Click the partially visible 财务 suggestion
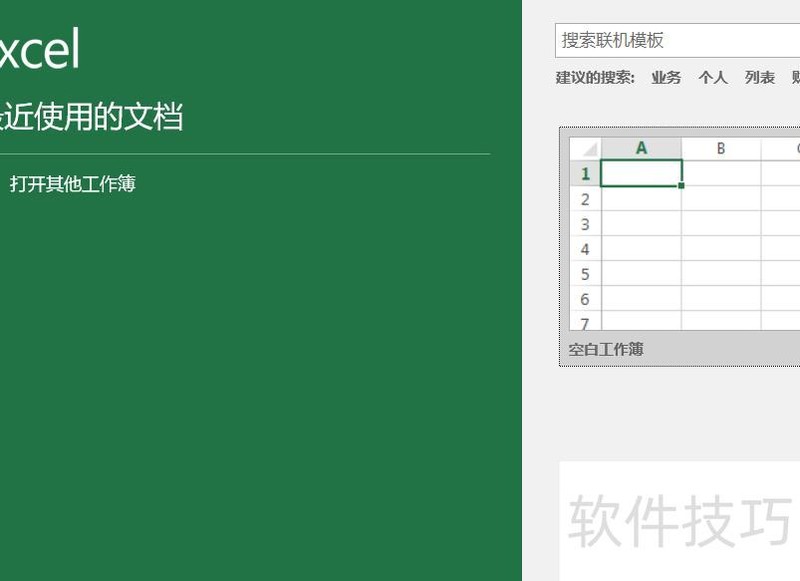The image size is (800, 581). point(795,76)
